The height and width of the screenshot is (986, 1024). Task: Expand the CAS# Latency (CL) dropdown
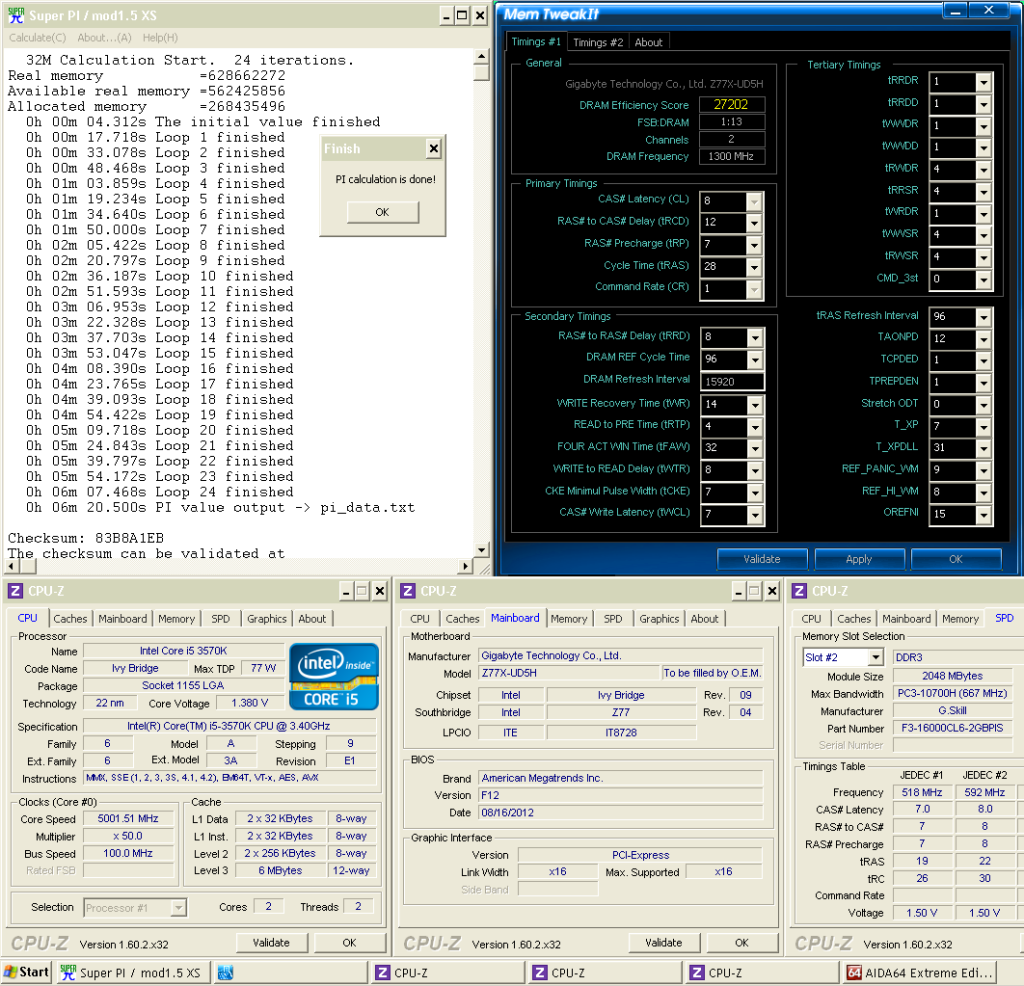tap(755, 201)
